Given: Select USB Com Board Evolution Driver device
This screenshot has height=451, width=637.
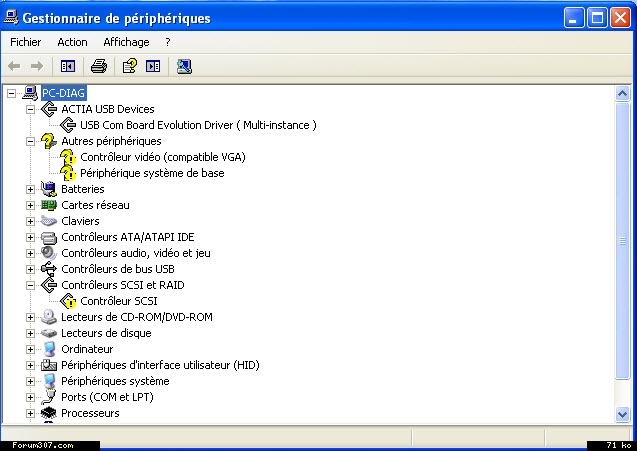Looking at the screenshot, I should point(198,125).
